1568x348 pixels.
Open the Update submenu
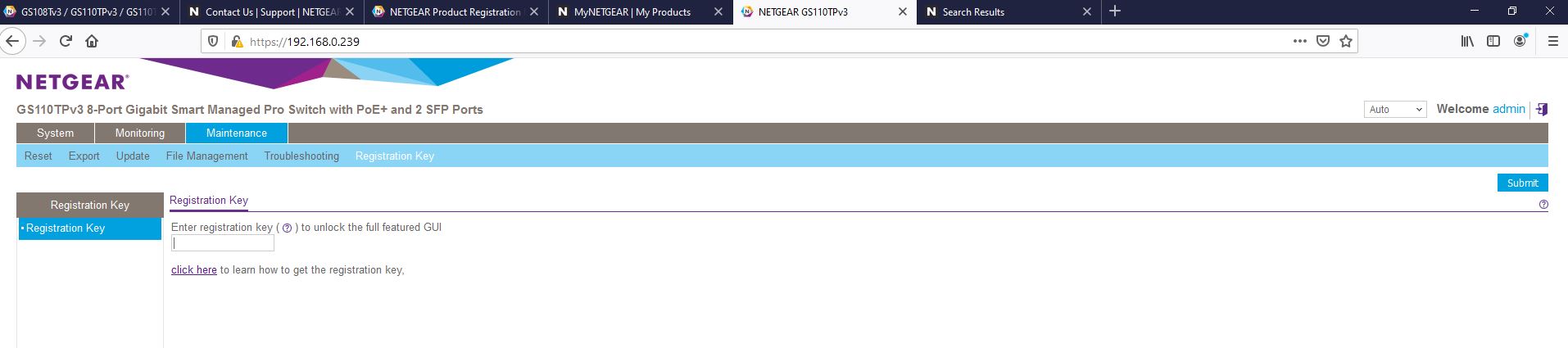[133, 156]
